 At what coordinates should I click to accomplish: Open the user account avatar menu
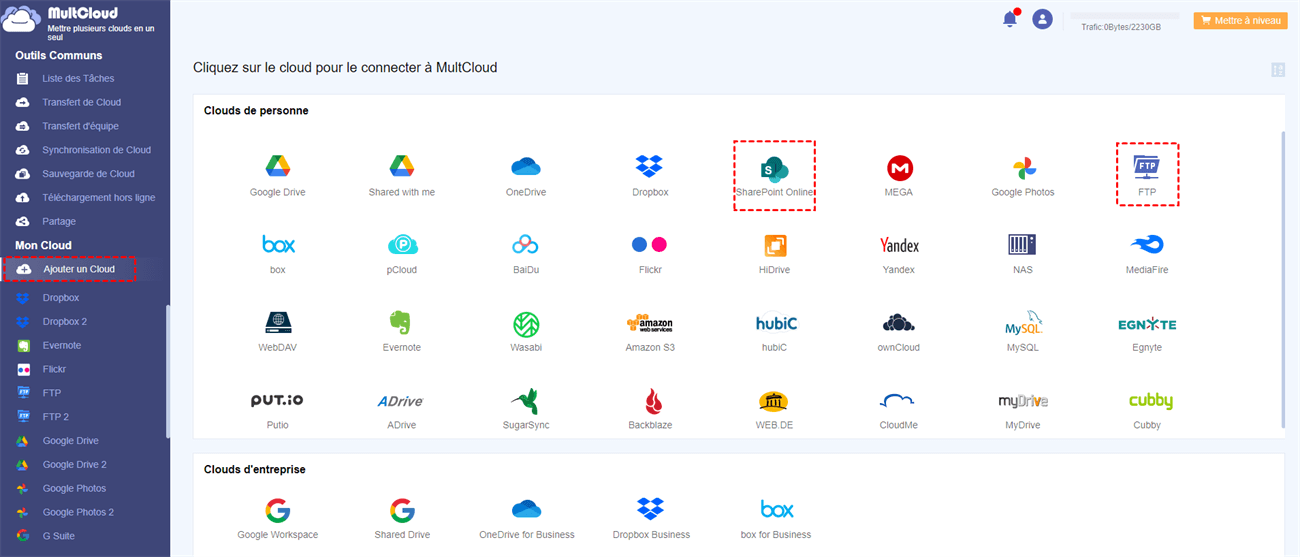(x=1043, y=19)
